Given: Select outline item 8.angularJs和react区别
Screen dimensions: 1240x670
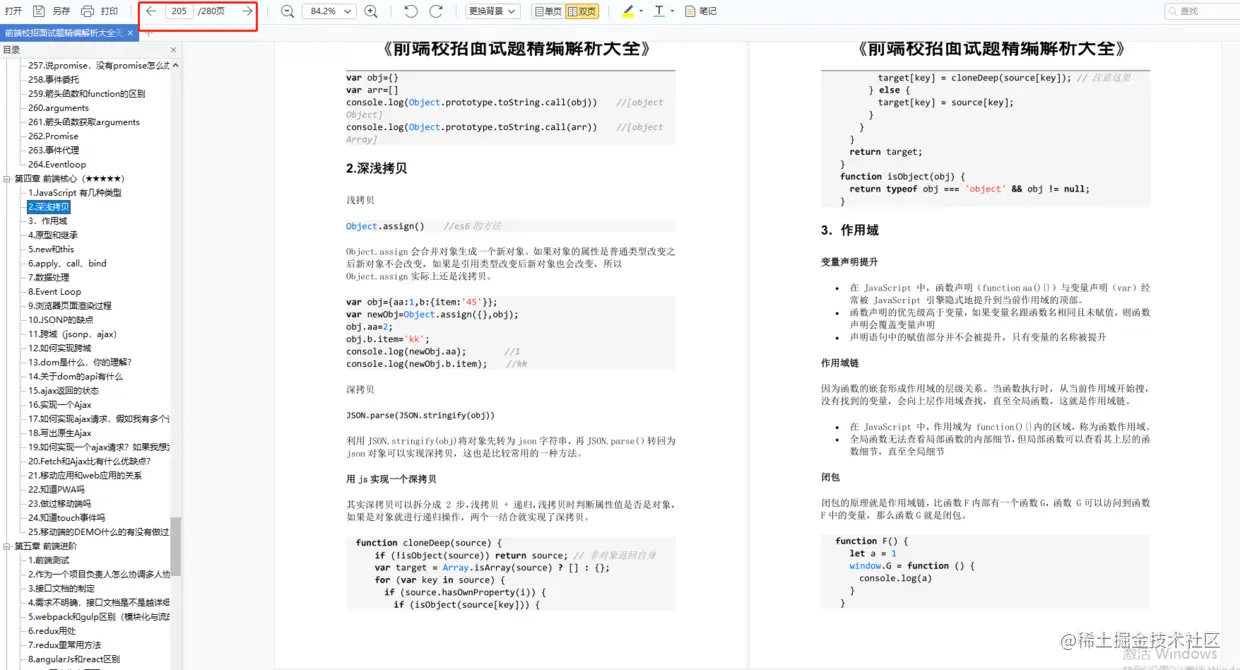Looking at the screenshot, I should pyautogui.click(x=73, y=659).
